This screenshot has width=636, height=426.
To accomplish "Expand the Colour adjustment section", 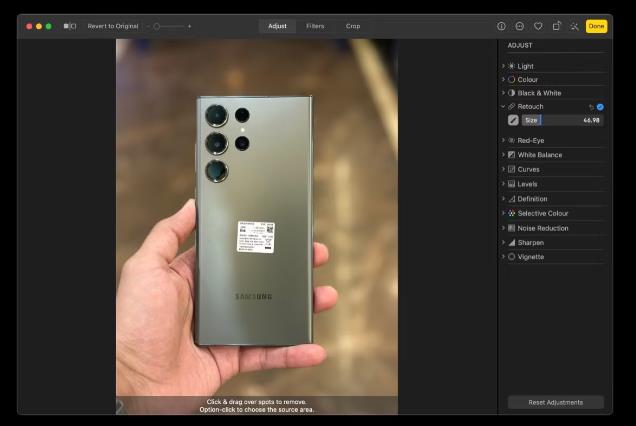I will point(503,79).
